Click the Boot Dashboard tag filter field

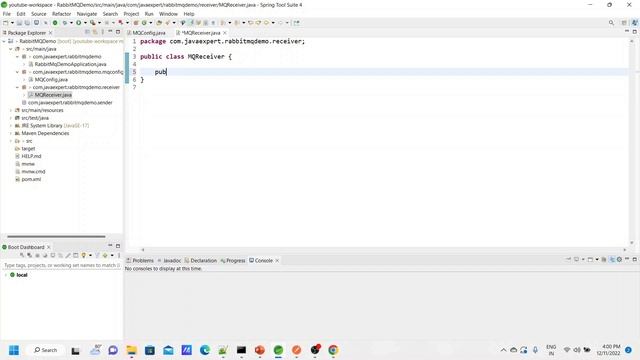62,265
